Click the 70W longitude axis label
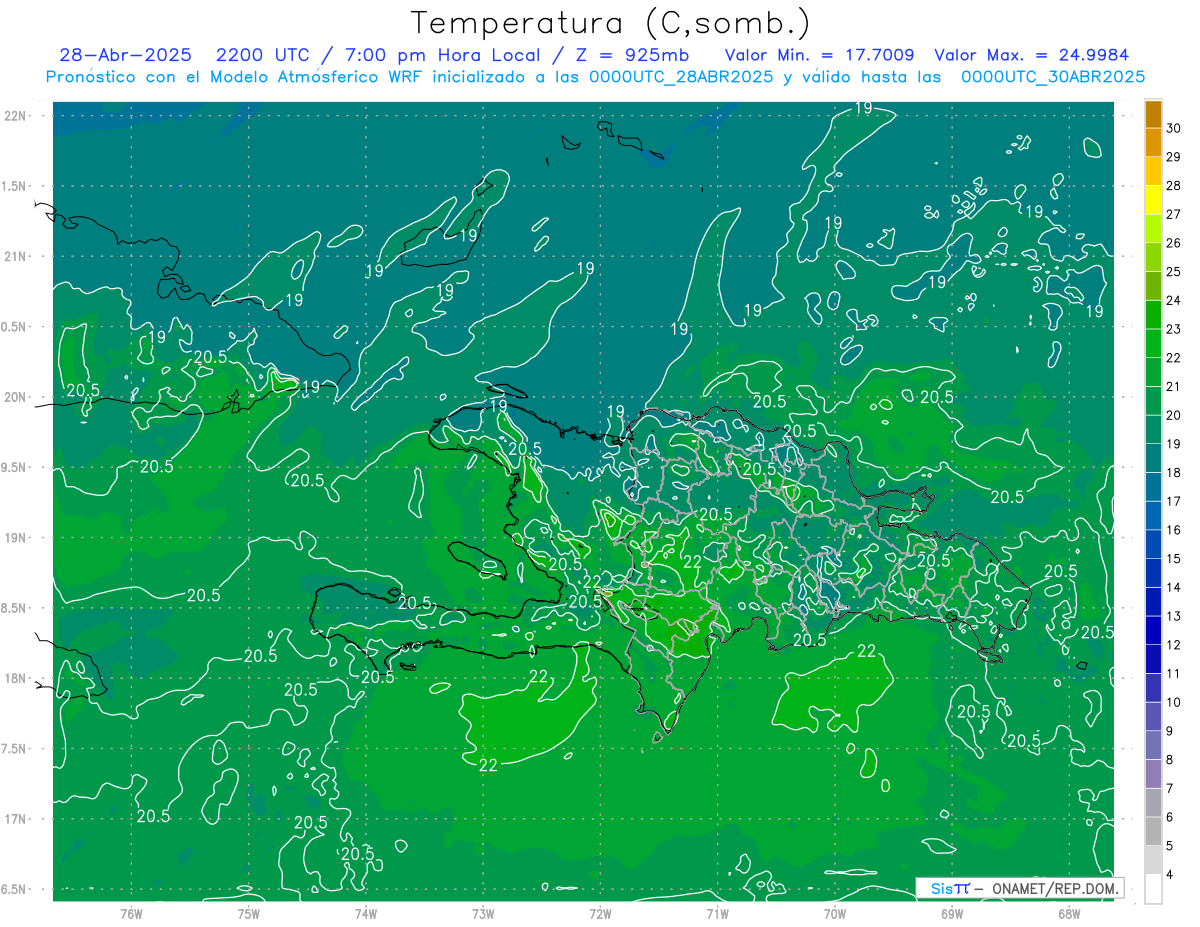 835,914
